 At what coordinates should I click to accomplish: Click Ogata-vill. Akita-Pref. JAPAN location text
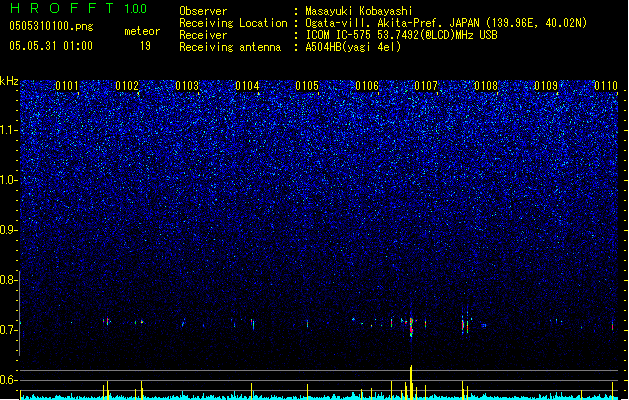pyautogui.click(x=446, y=23)
